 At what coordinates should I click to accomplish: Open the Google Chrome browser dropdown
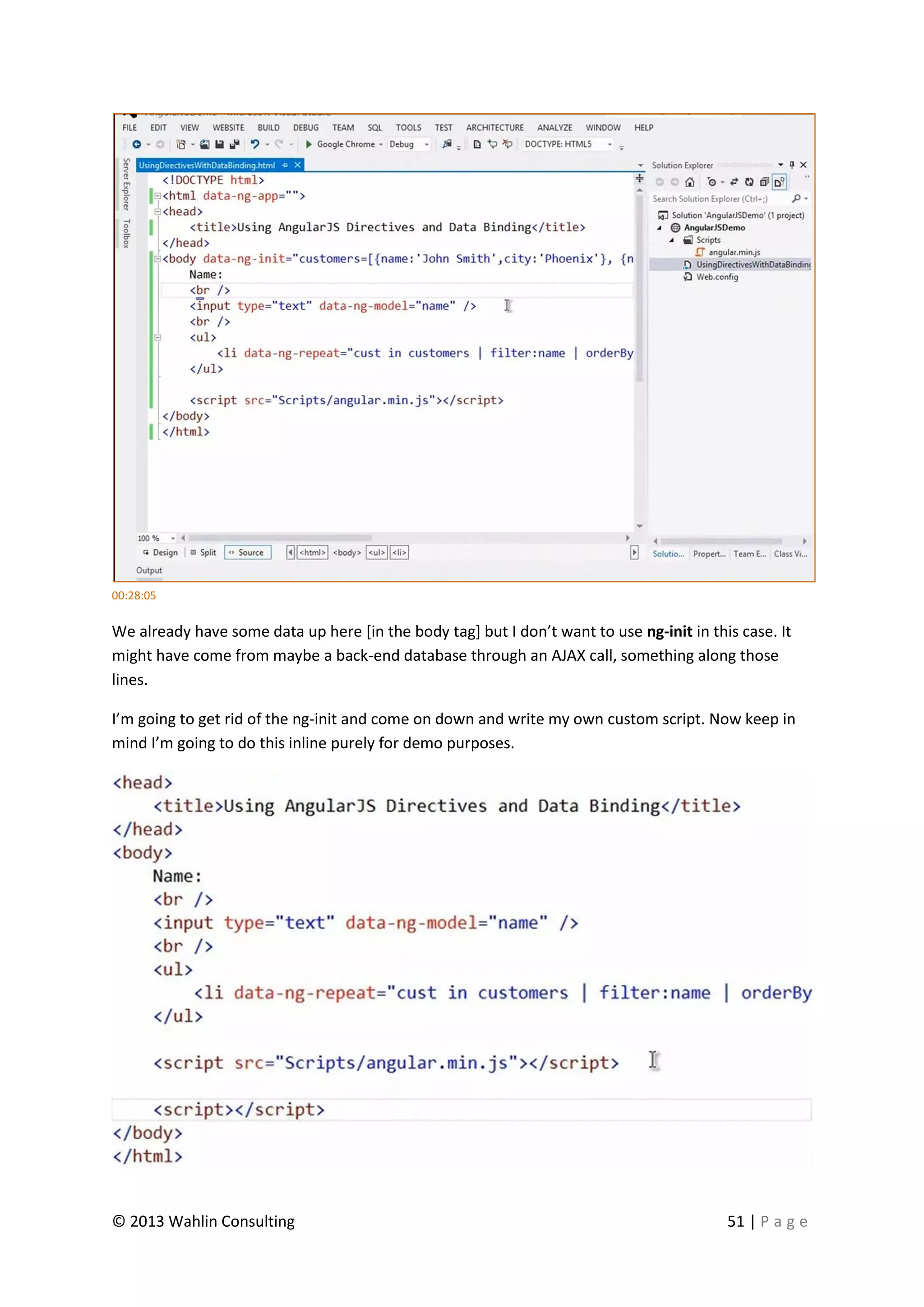click(x=381, y=144)
